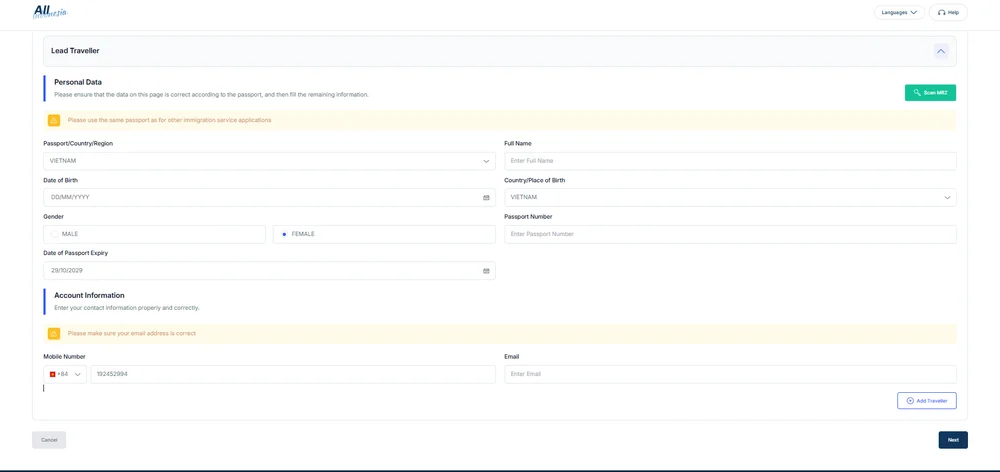Open the Languages menu

point(899,12)
